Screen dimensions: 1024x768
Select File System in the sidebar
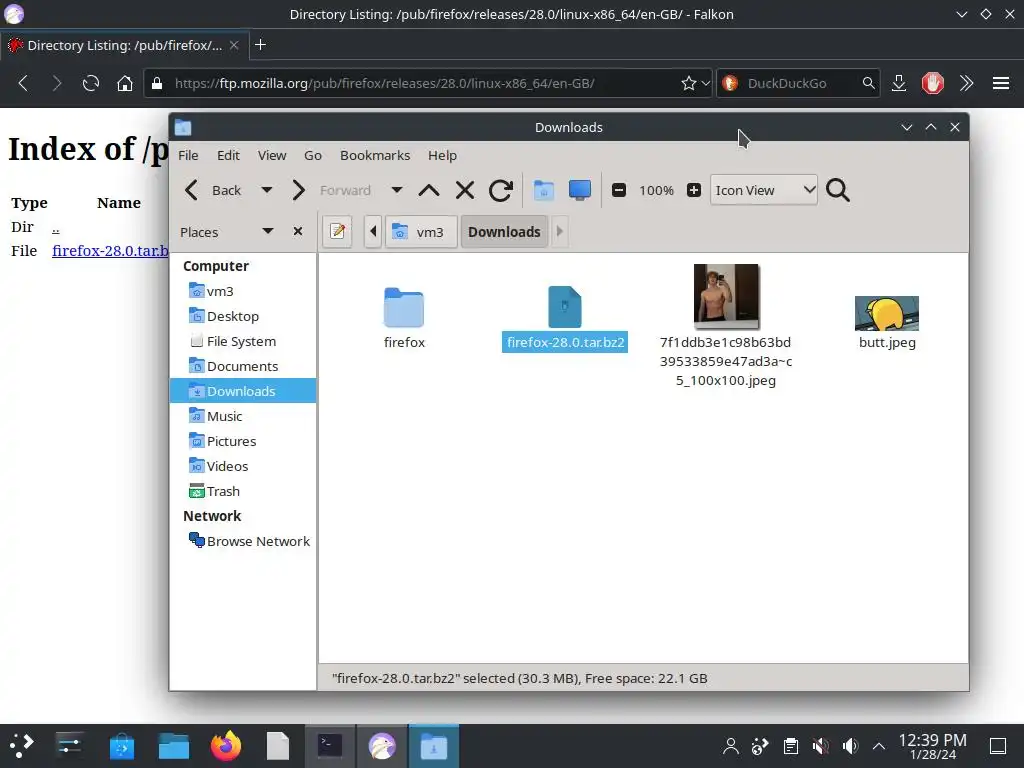[x=243, y=341]
